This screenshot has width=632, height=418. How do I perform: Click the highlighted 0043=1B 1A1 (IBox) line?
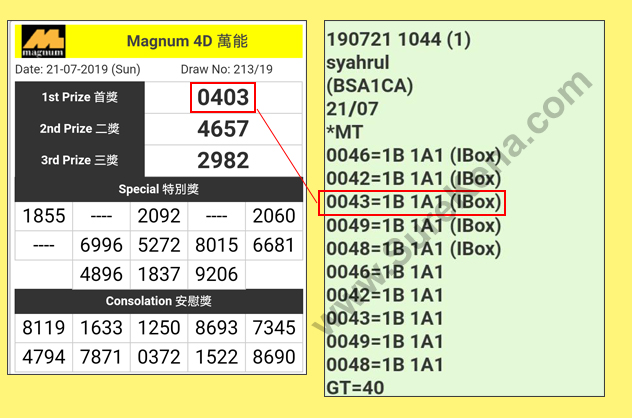413,202
